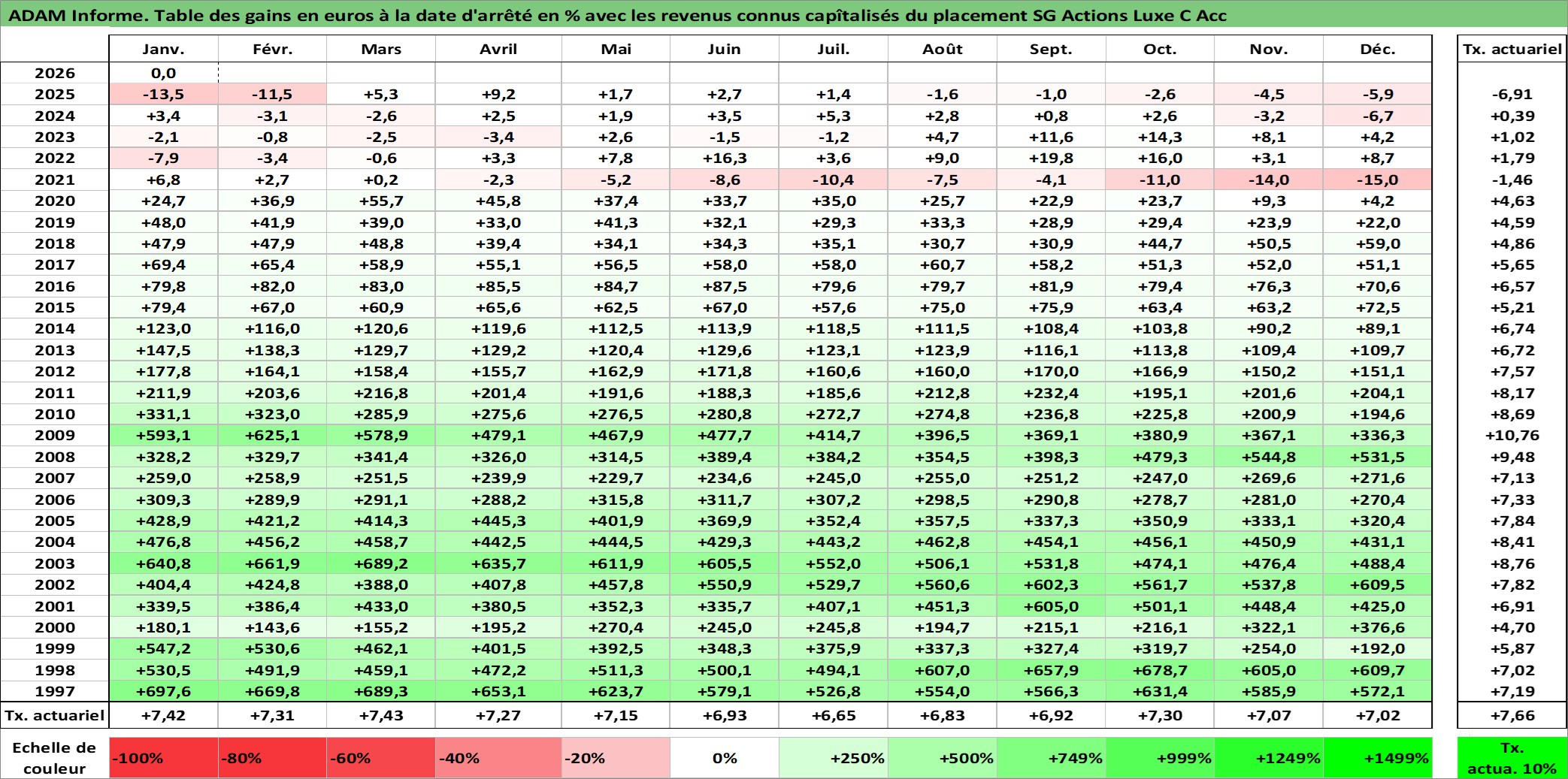The width and height of the screenshot is (1568, 779).
Task: Click the +331,1 cell in 2010
Action: [164, 414]
